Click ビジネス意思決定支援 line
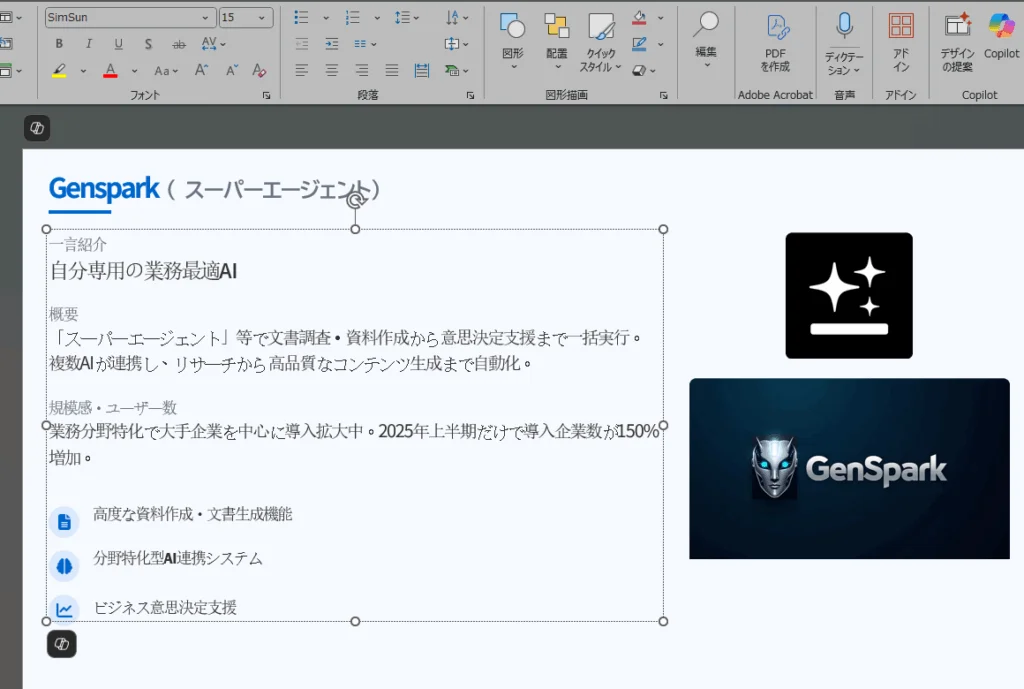Screen dimensions: 1024x689 click(x=165, y=608)
